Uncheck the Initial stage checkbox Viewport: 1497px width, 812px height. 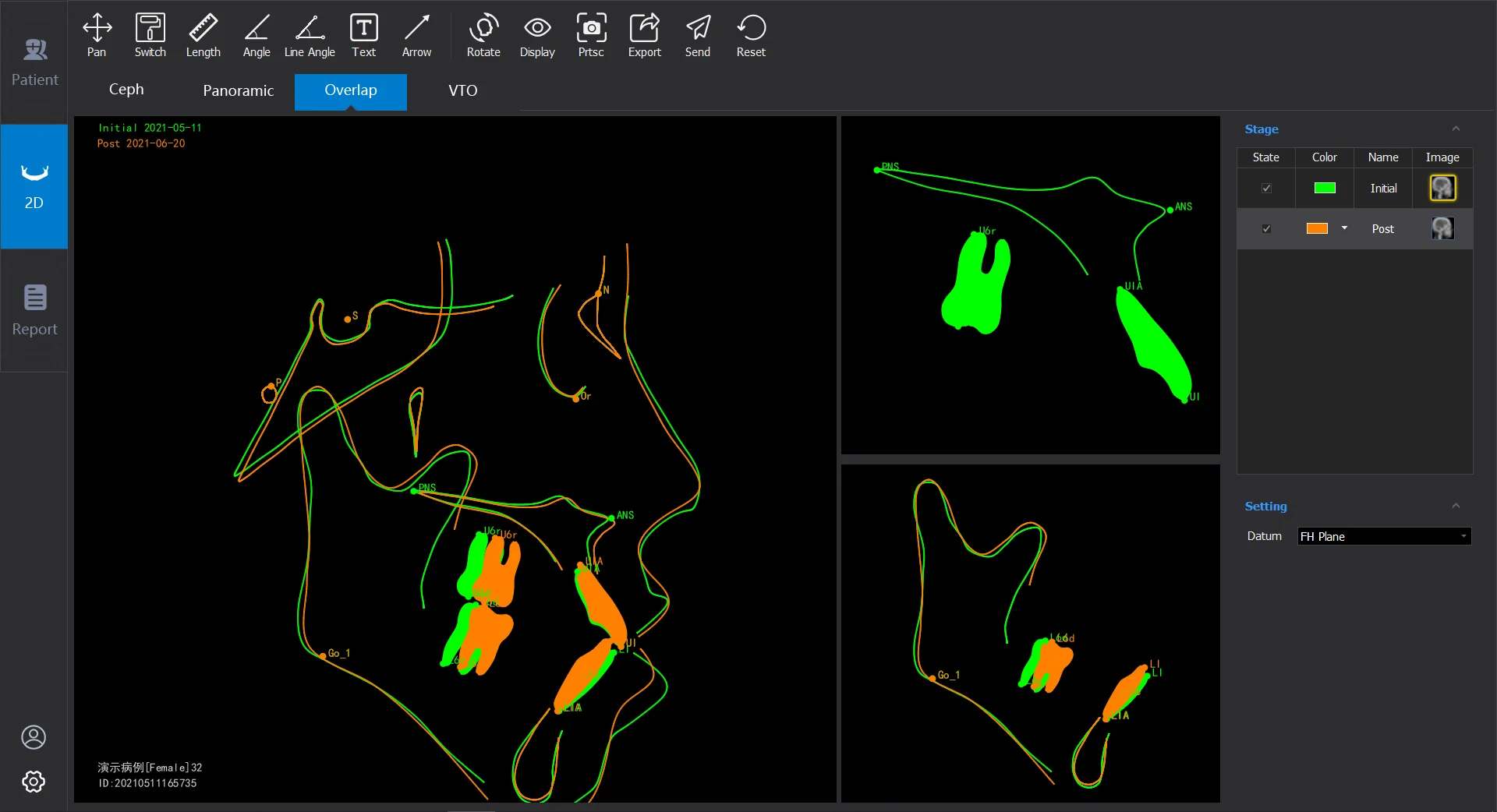point(1266,189)
